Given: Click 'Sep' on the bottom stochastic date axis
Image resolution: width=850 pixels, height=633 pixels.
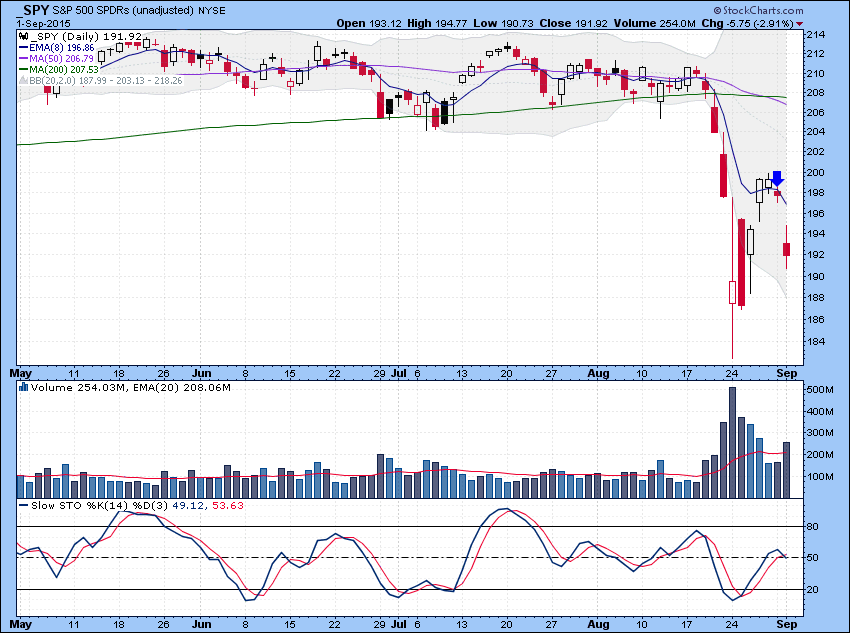Looking at the screenshot, I should coord(787,624).
